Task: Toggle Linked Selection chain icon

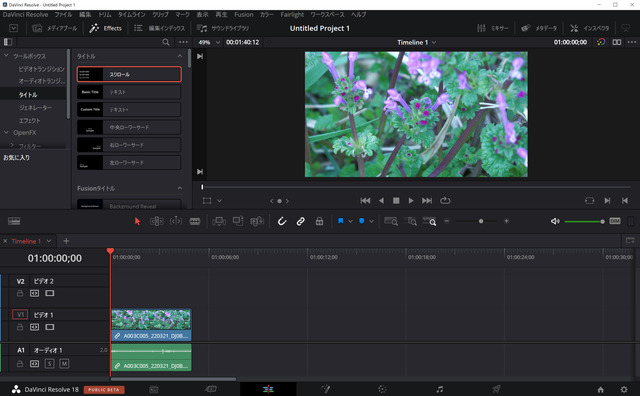Action: click(300, 221)
